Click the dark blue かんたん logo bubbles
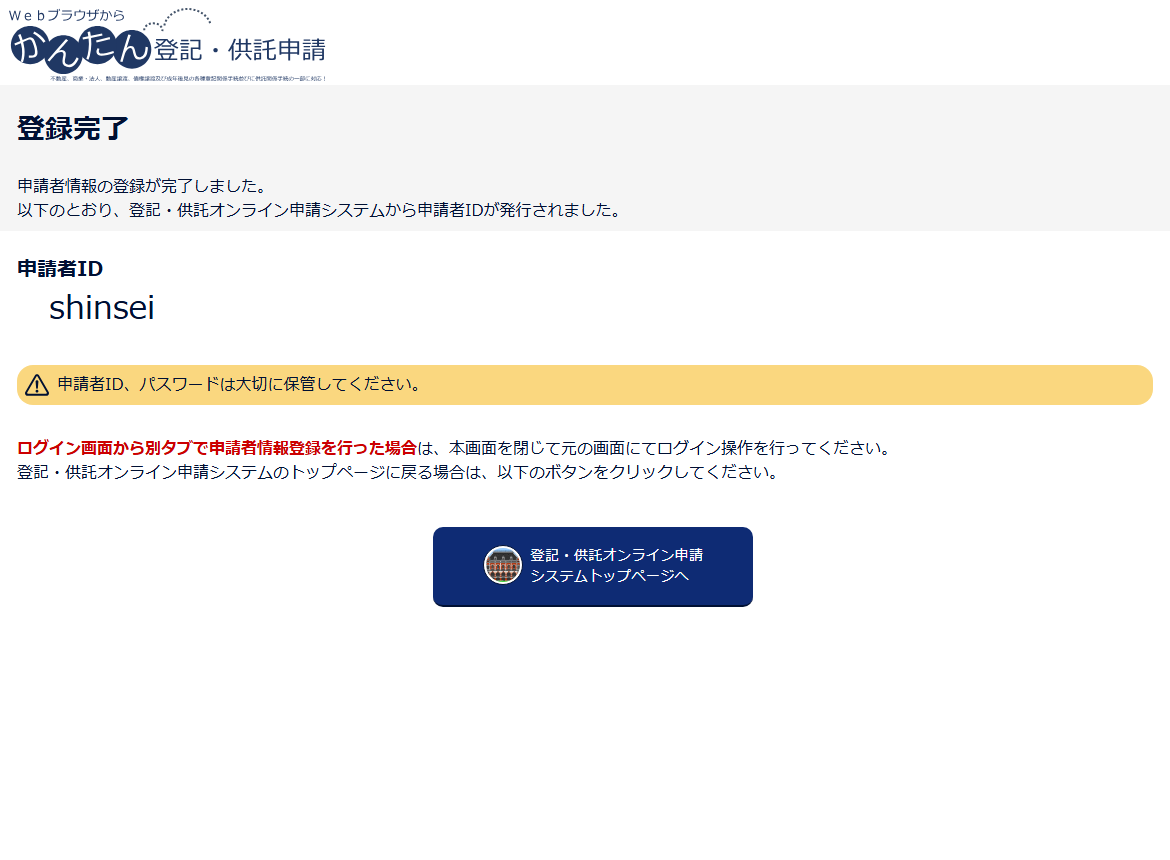The width and height of the screenshot is (1170, 860). coord(80,48)
